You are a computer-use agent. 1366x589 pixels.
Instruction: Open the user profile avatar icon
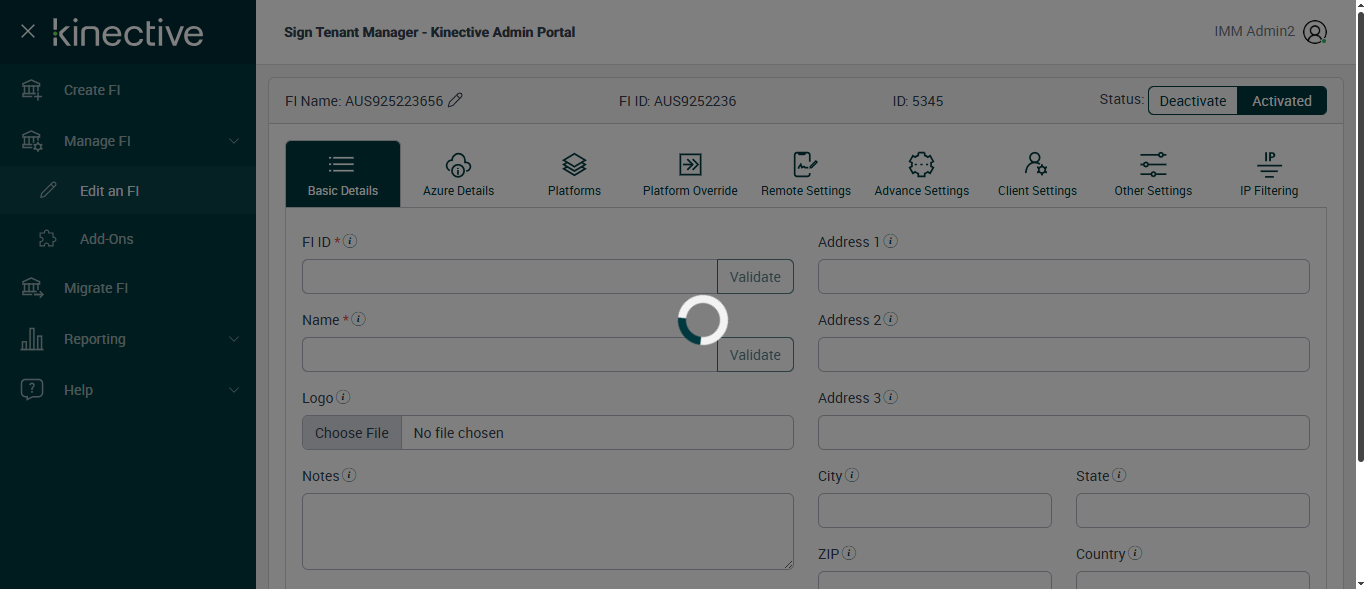pos(1315,32)
